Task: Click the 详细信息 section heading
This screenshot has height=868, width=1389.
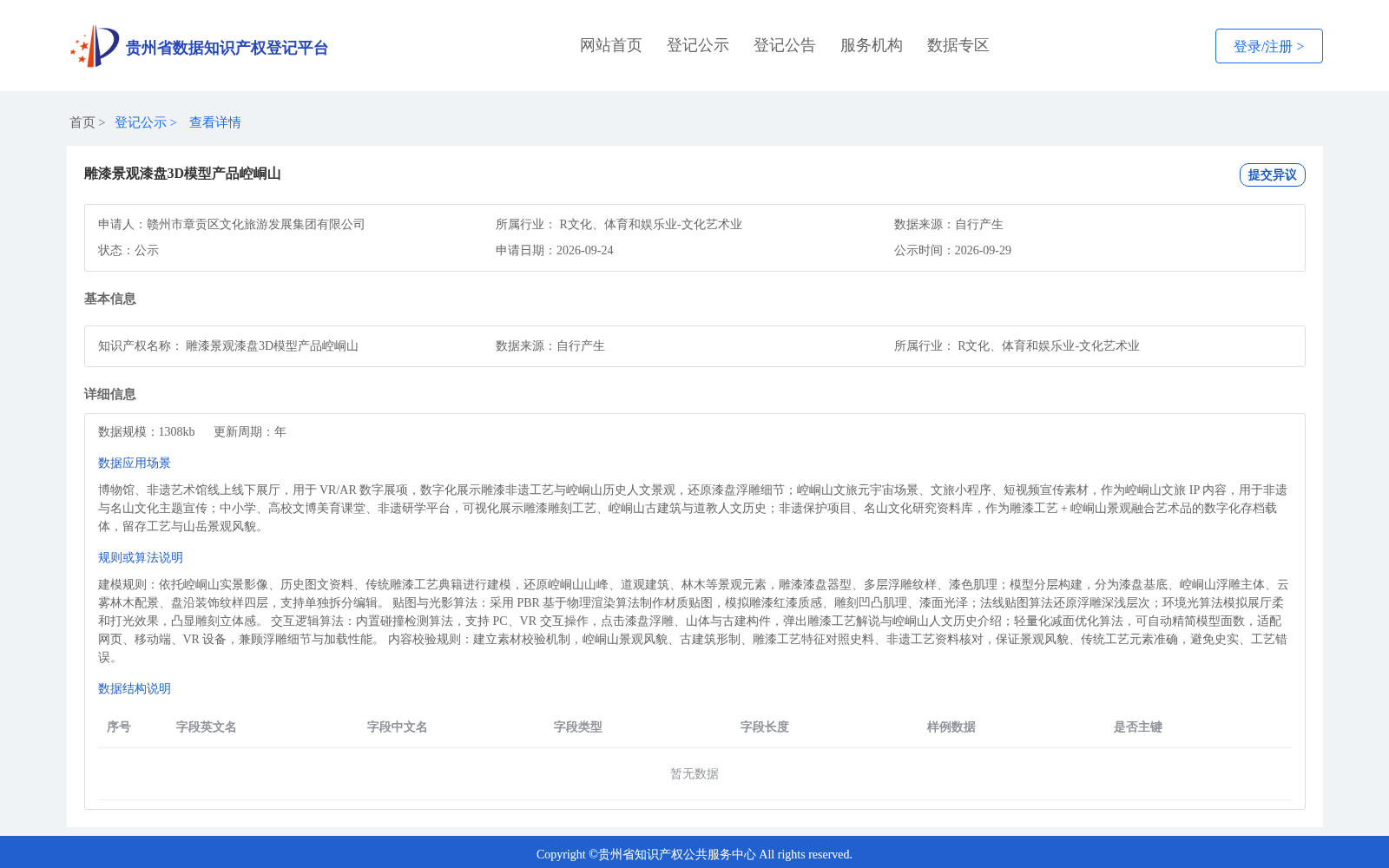Action: tap(110, 394)
